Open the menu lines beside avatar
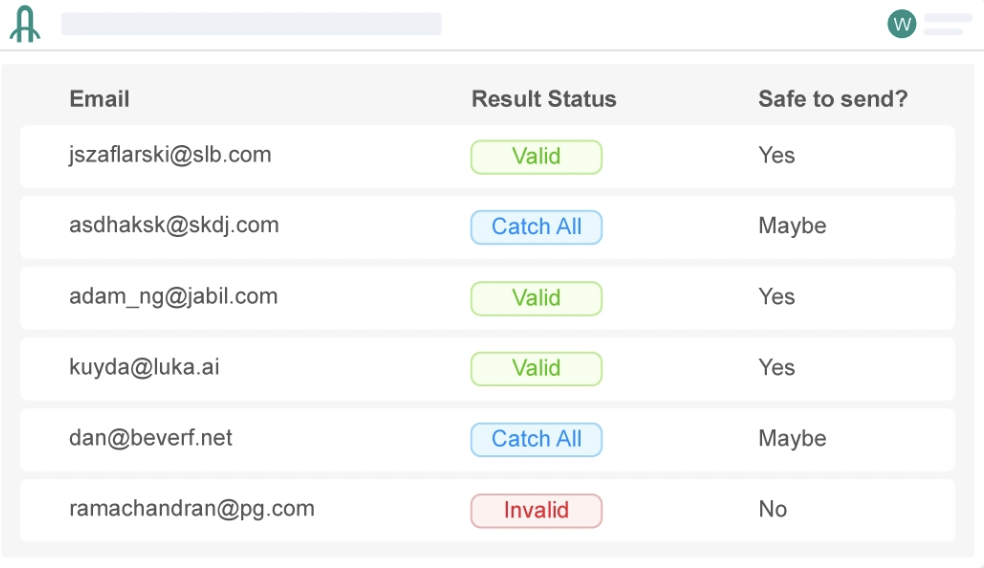 click(x=947, y=25)
